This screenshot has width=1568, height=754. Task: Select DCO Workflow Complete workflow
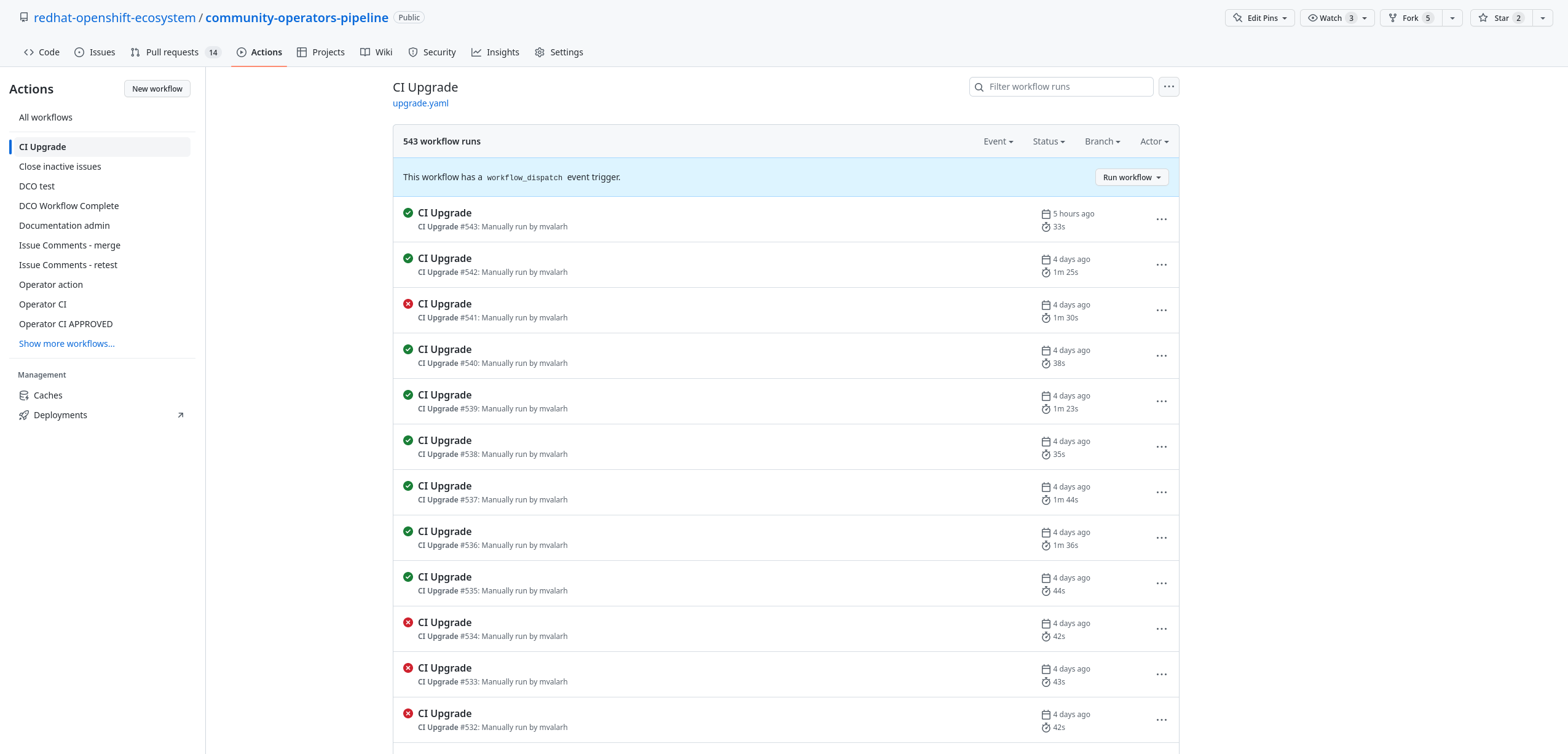pos(100,206)
